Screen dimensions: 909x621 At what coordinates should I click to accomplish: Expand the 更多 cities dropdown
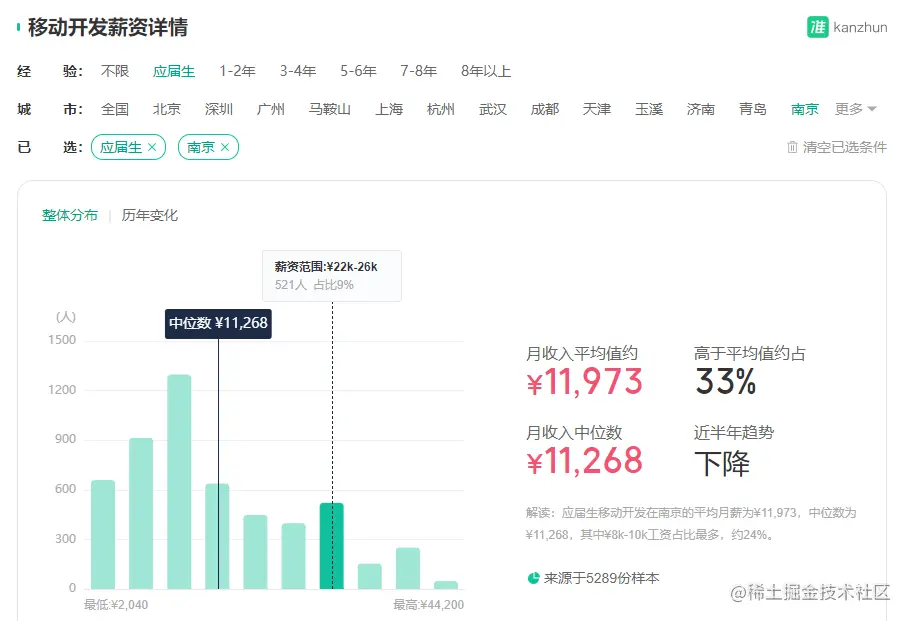coord(856,108)
